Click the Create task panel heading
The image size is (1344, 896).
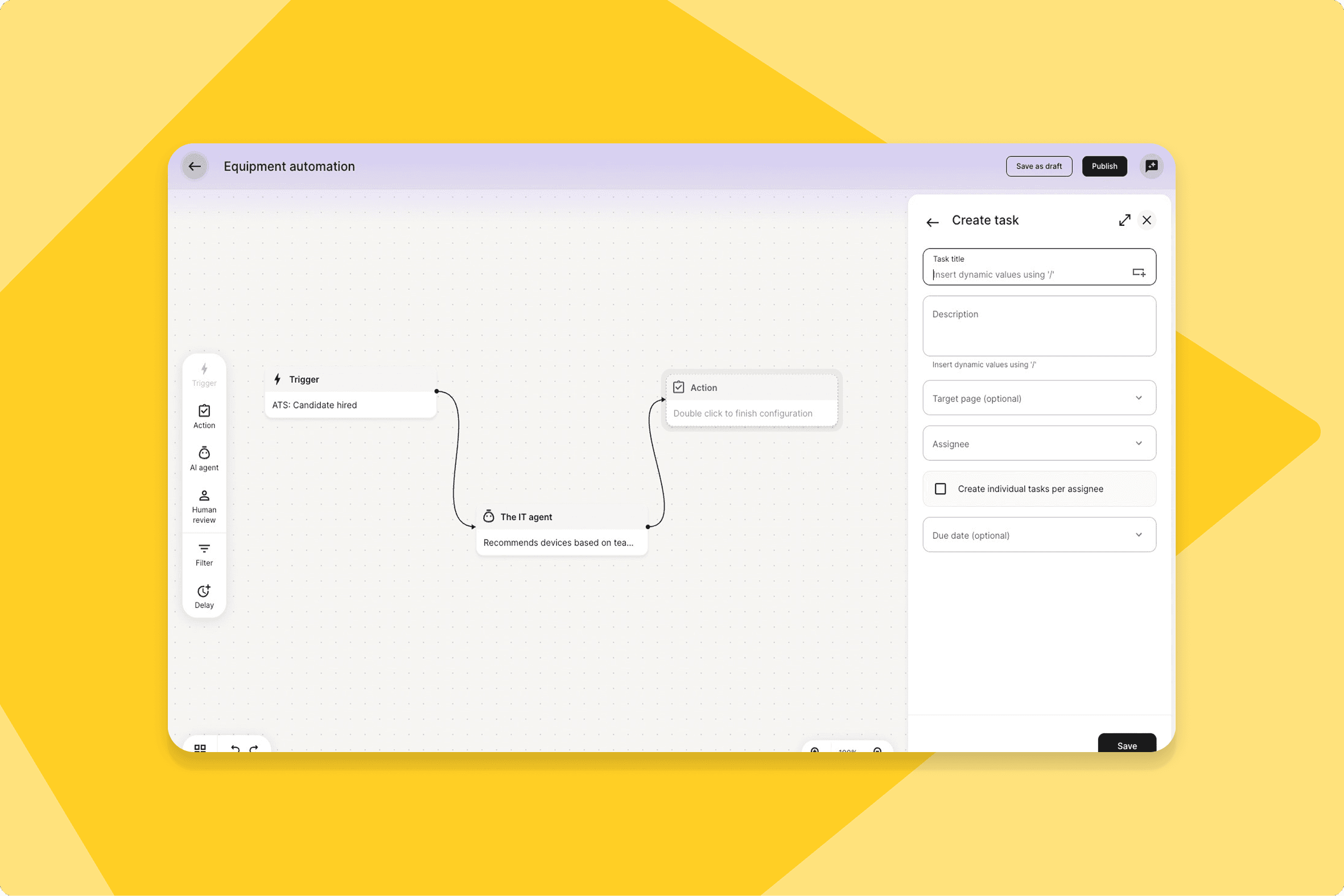point(985,220)
